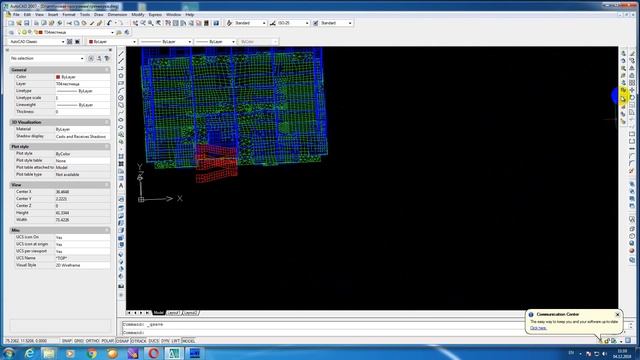Select the Circle draw tool
Image resolution: width=640 pixels, height=360 pixels.
click(x=121, y=98)
